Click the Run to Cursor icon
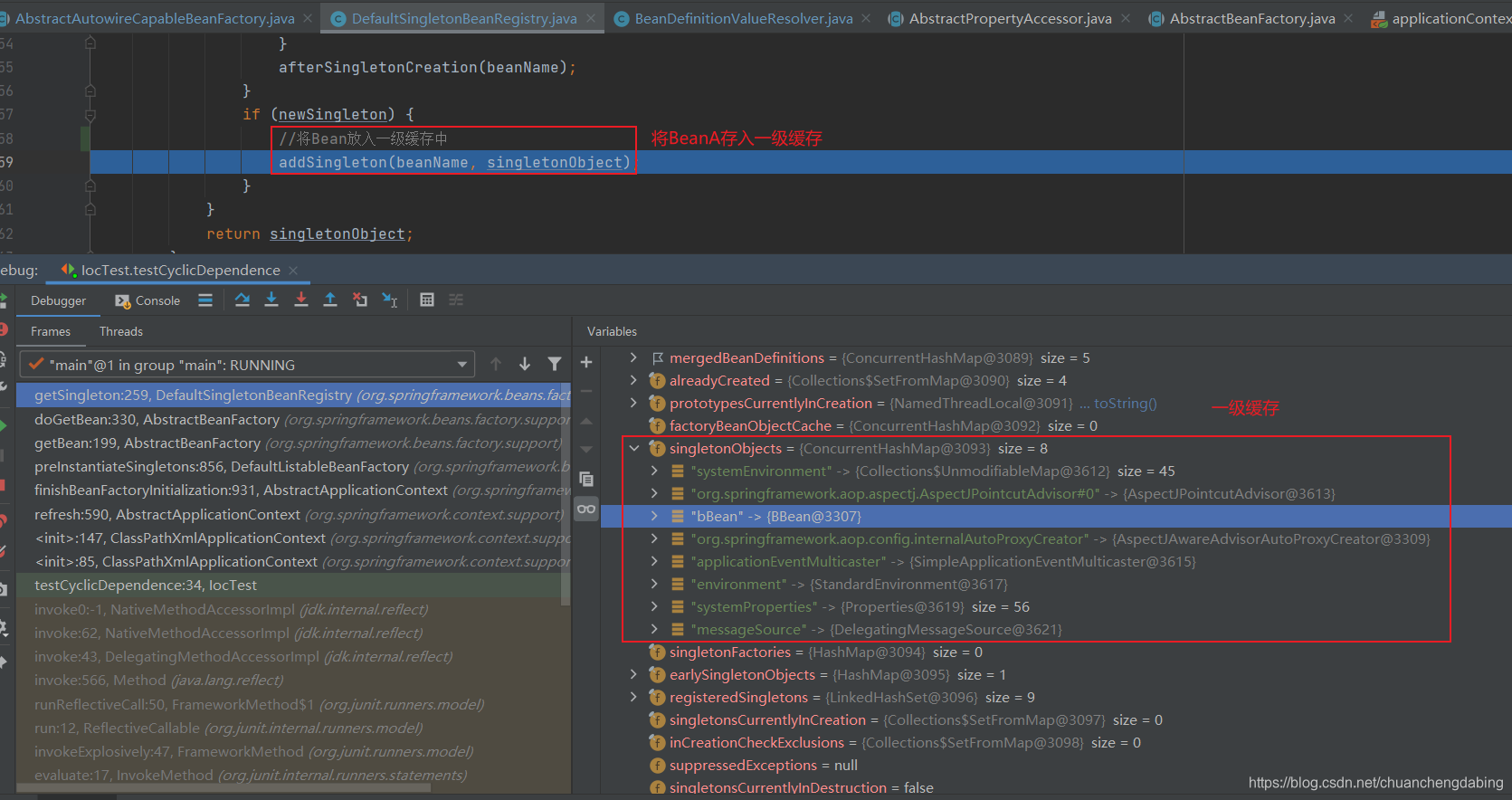This screenshot has height=800, width=1512. pos(390,300)
